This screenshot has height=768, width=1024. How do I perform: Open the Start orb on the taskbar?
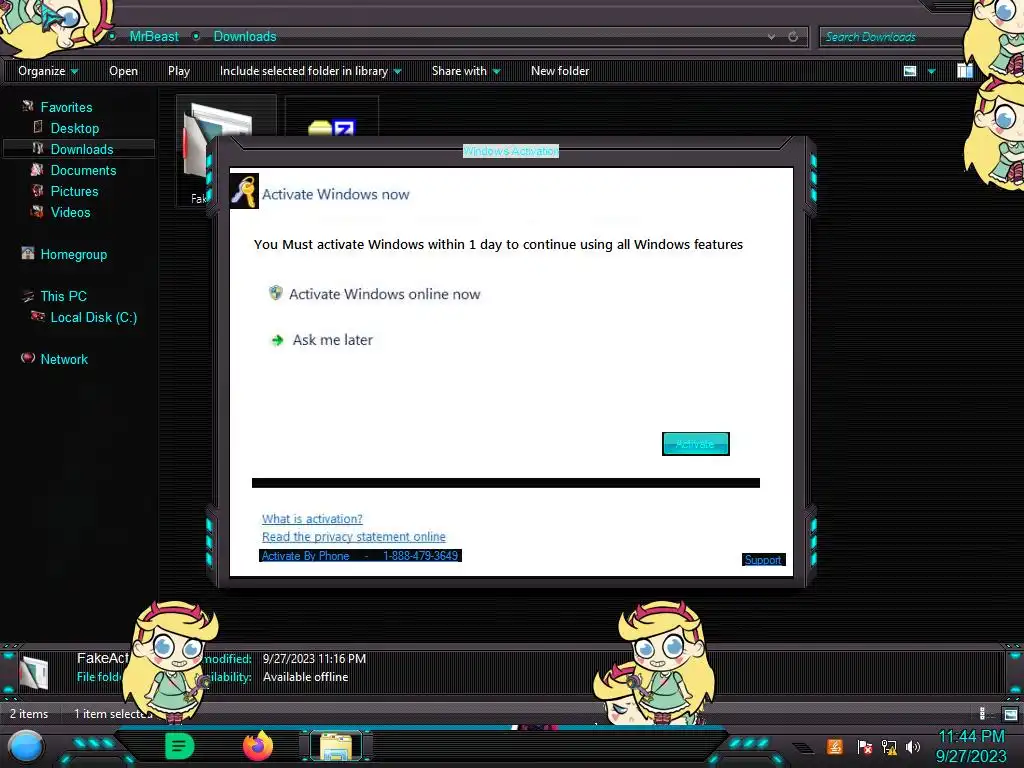pyautogui.click(x=26, y=747)
